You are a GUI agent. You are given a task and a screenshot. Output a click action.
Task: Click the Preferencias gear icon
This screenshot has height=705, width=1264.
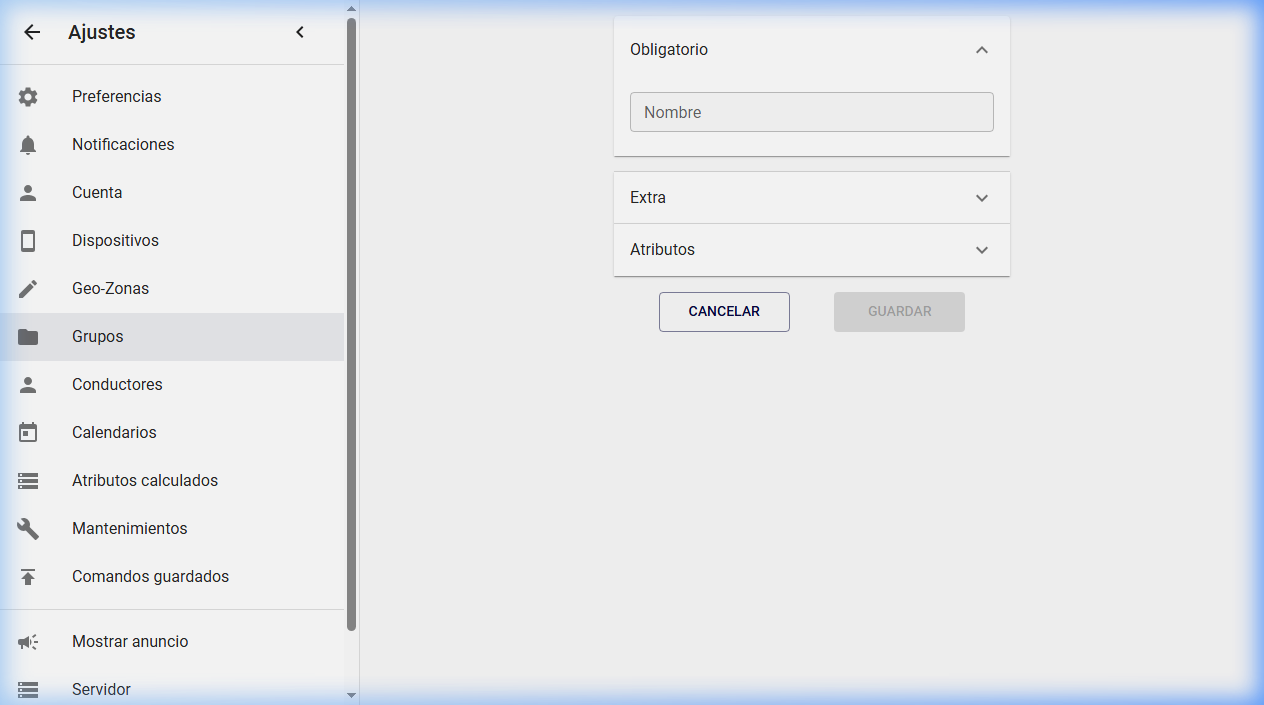pos(28,97)
